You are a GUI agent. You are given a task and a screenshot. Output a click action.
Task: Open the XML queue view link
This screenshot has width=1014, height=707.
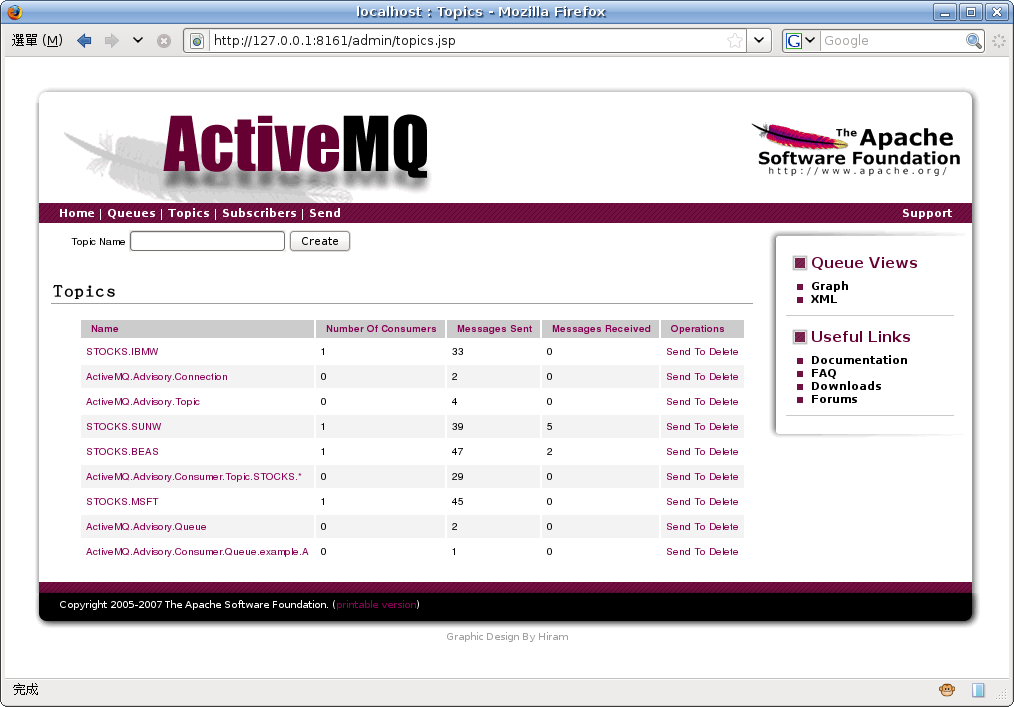824,299
